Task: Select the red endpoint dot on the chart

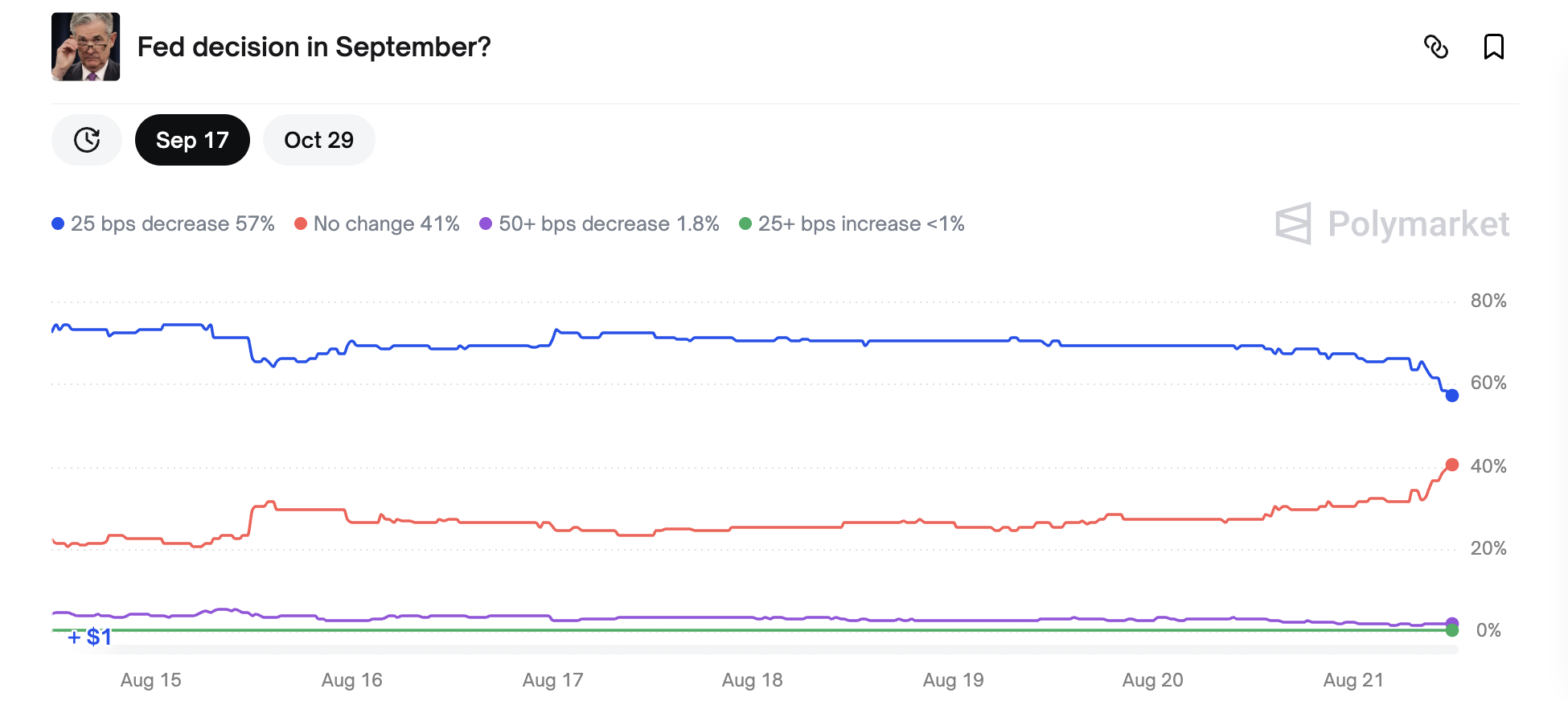Action: pos(1451,465)
